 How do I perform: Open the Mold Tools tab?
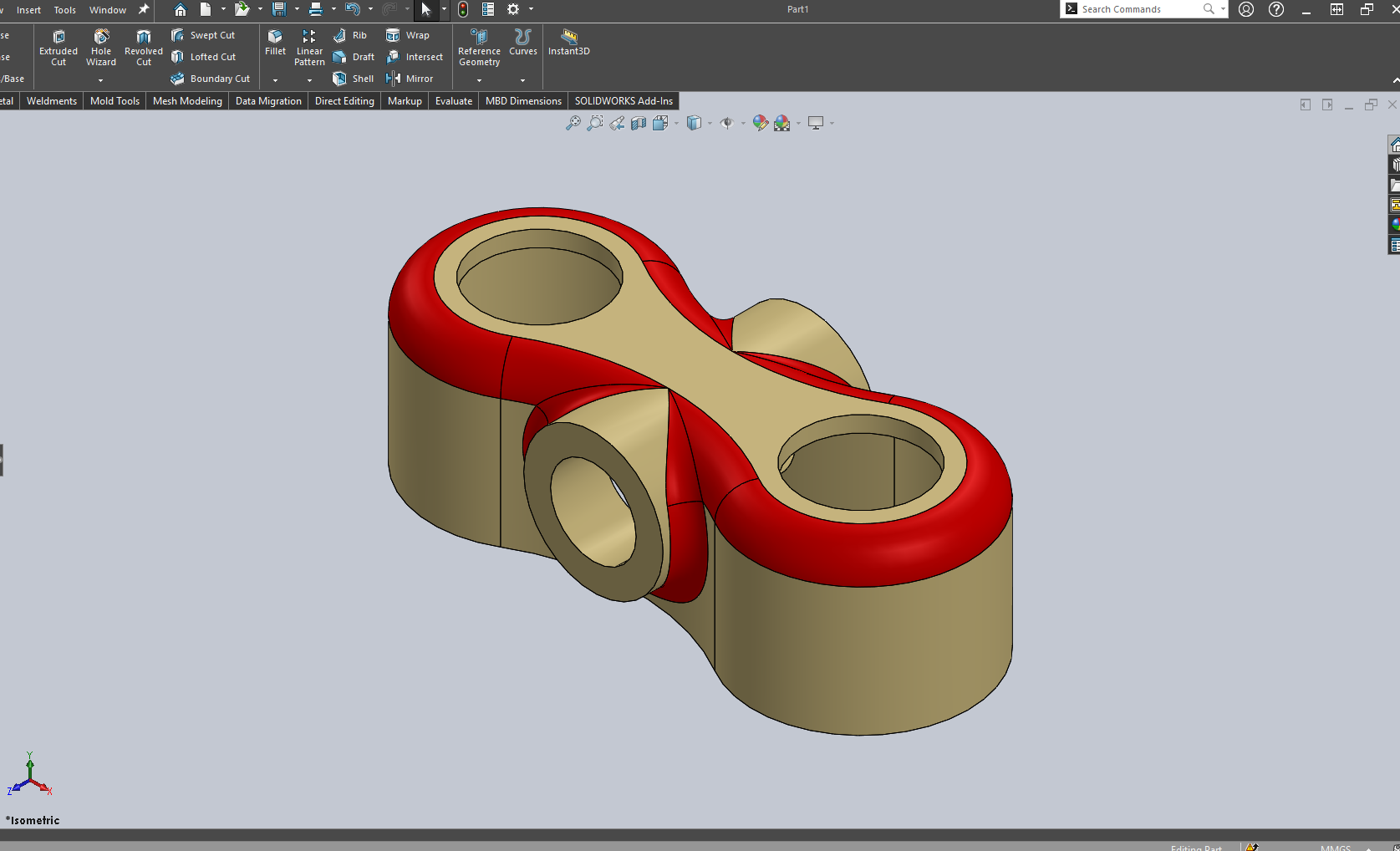pyautogui.click(x=115, y=101)
